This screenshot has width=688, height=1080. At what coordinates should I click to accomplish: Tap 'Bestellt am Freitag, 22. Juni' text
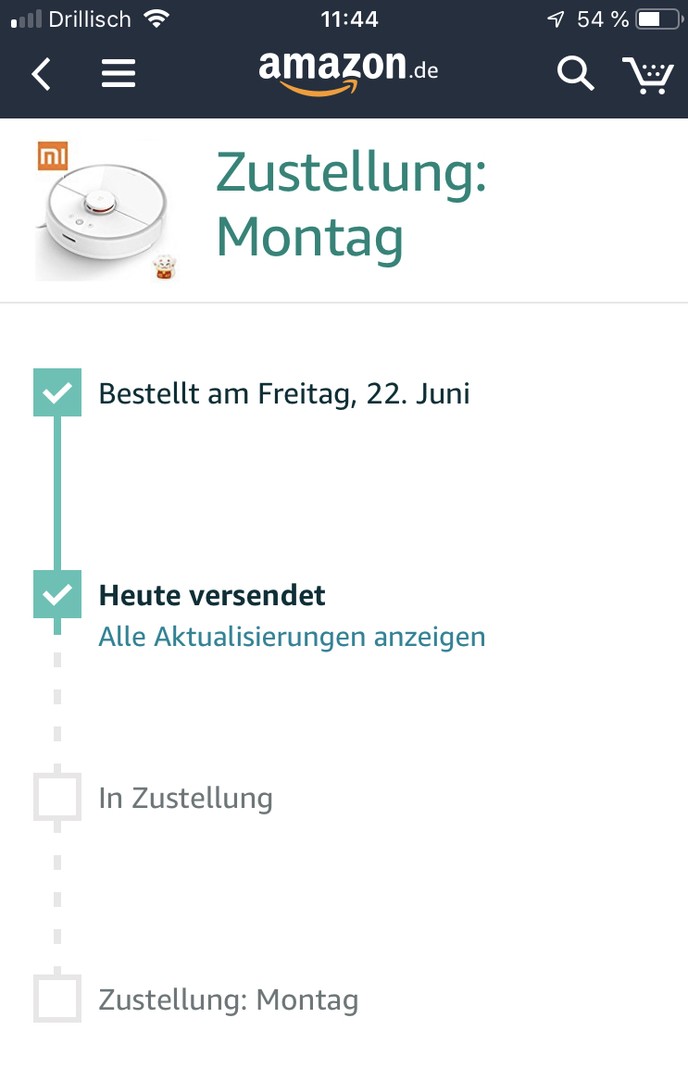click(284, 393)
